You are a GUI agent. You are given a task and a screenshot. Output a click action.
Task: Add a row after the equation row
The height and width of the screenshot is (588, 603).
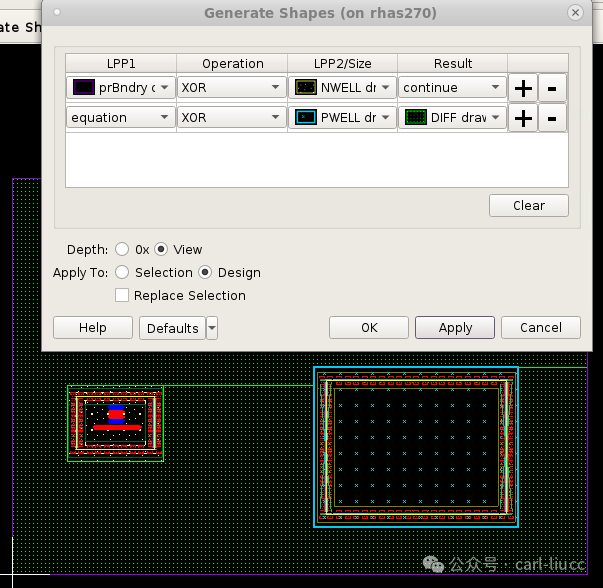point(523,118)
